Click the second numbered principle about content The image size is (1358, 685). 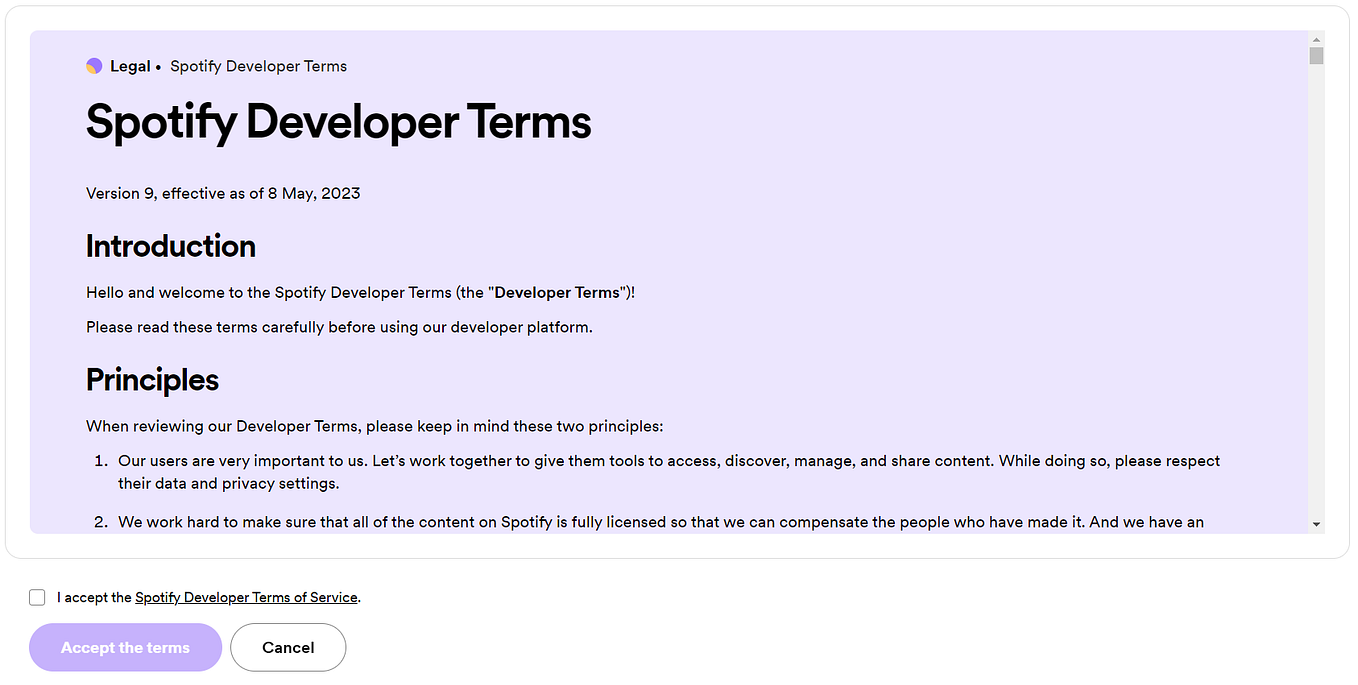[x=600, y=521]
